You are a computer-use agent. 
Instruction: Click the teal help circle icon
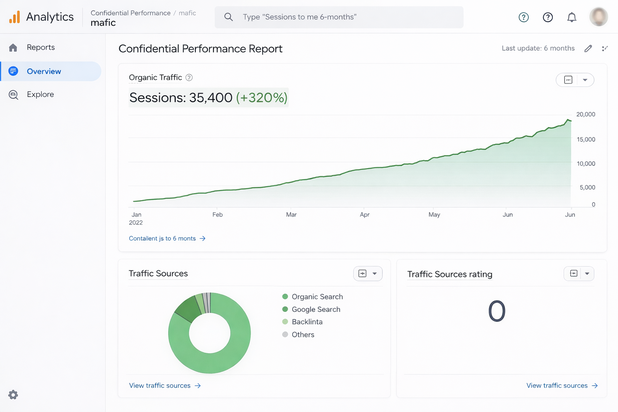click(524, 17)
